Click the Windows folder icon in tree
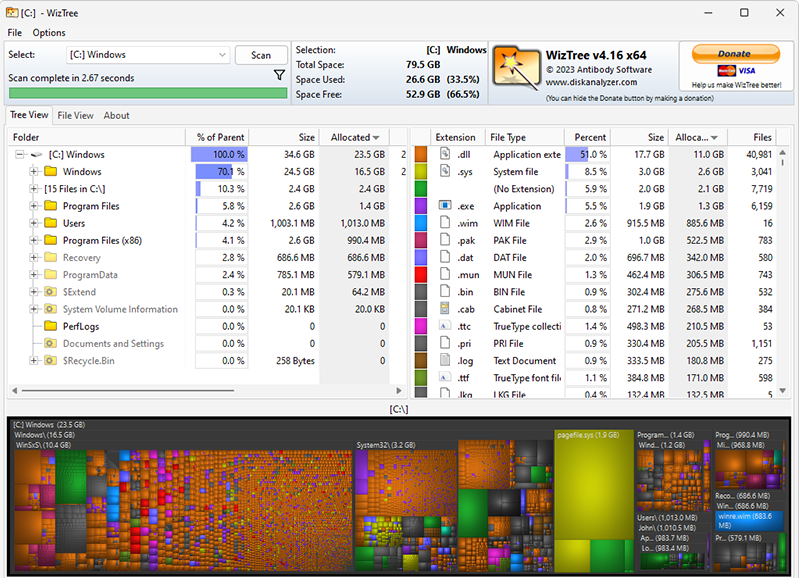The image size is (799, 578). (50, 171)
